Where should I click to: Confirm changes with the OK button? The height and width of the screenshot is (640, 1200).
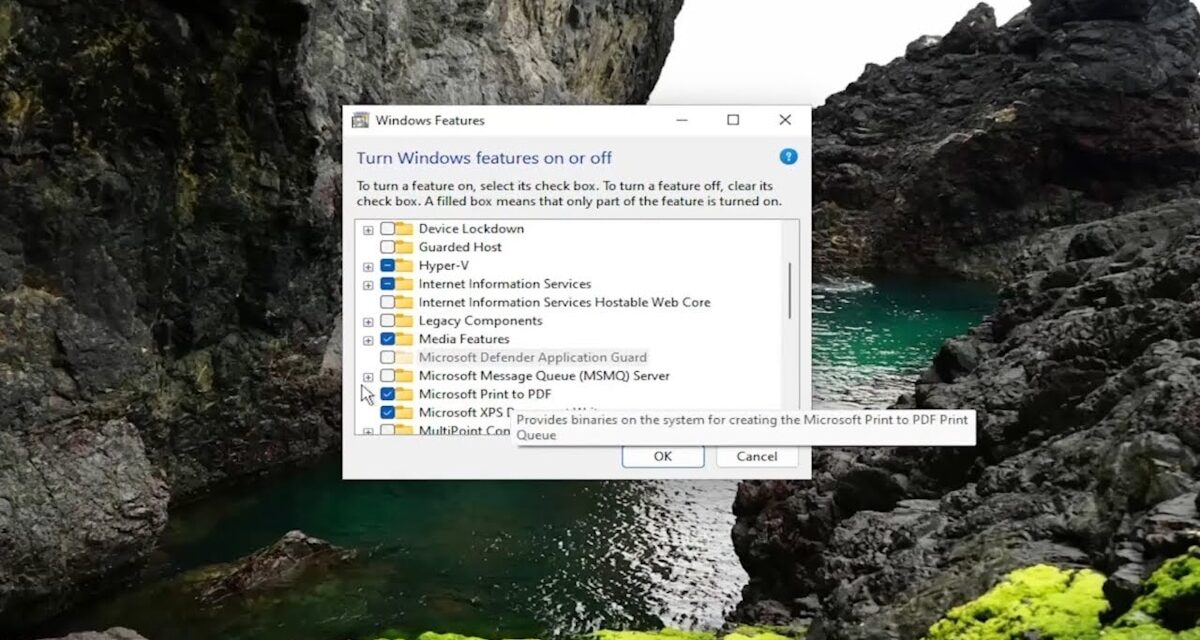663,456
